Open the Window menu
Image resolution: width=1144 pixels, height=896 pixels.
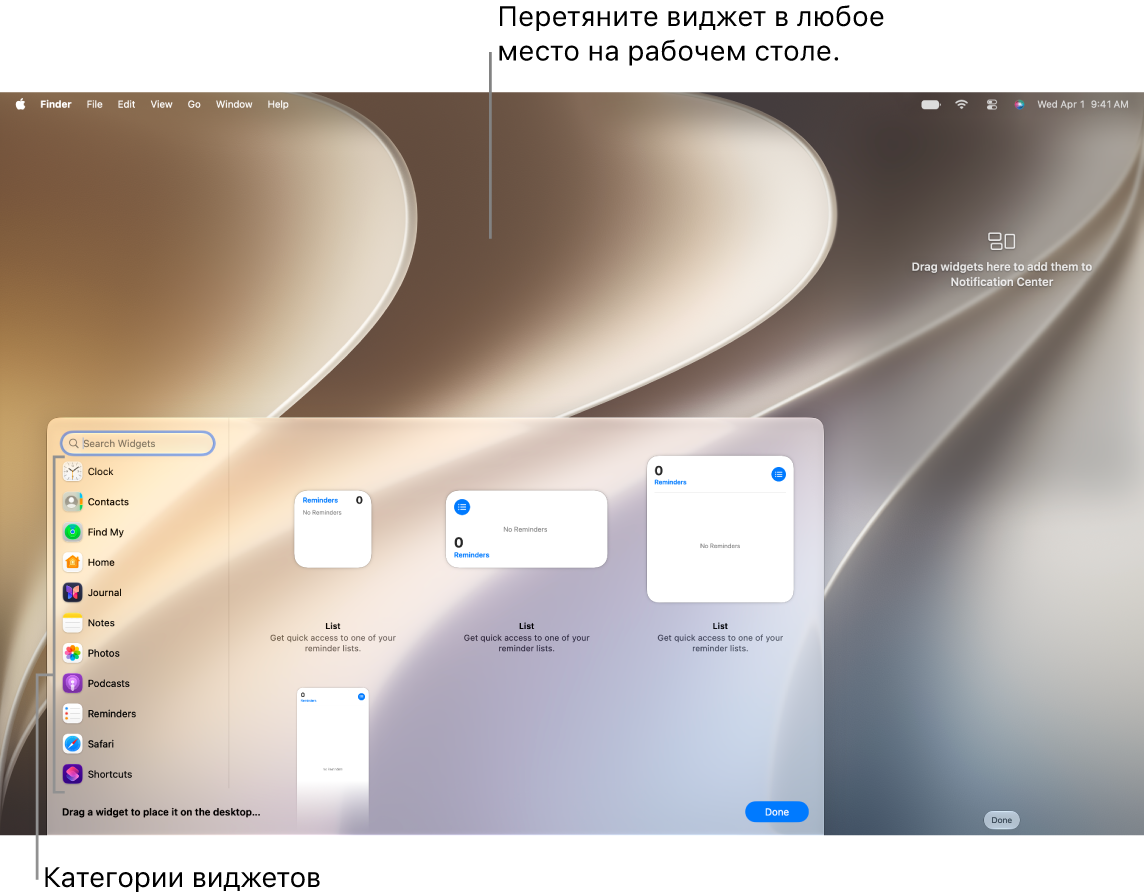pos(234,104)
